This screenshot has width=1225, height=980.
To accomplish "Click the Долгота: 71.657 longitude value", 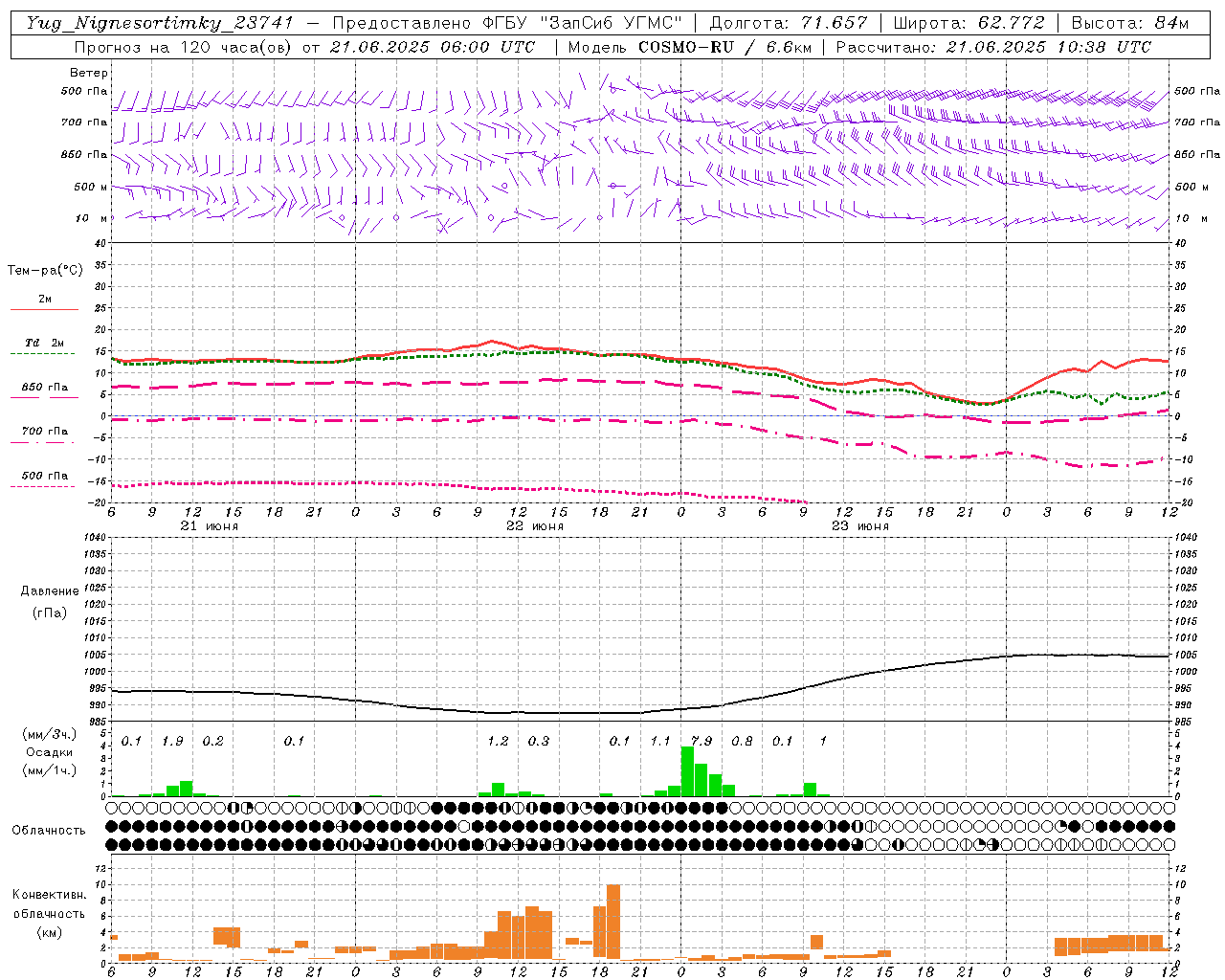I will click(789, 23).
